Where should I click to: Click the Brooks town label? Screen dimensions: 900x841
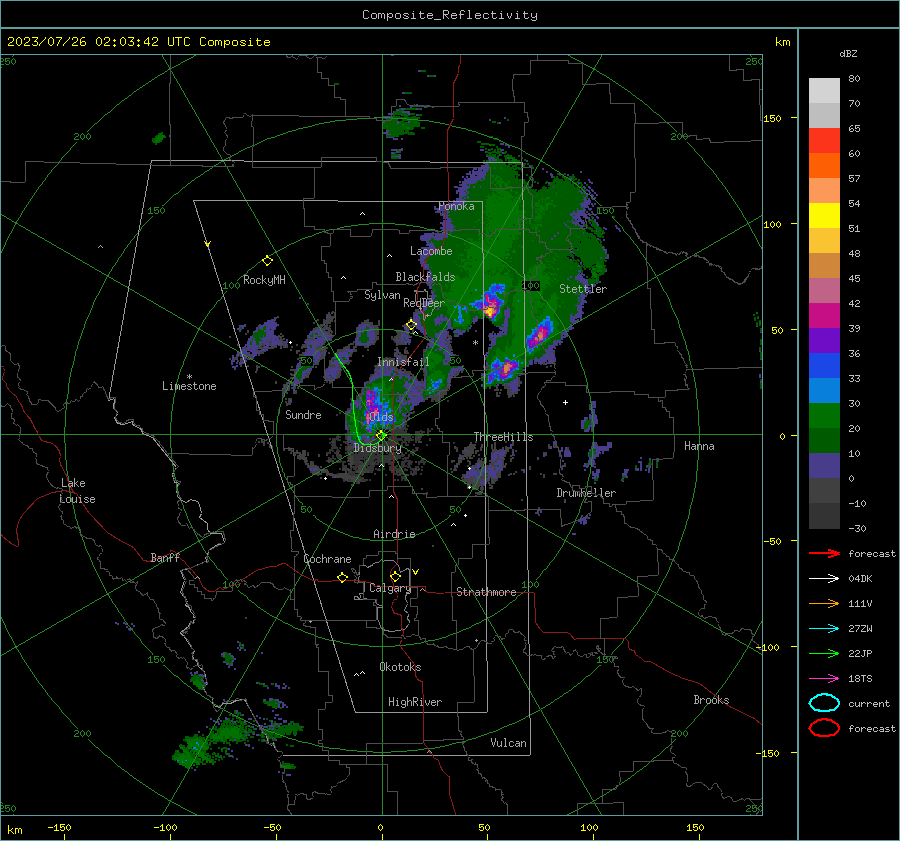click(711, 700)
